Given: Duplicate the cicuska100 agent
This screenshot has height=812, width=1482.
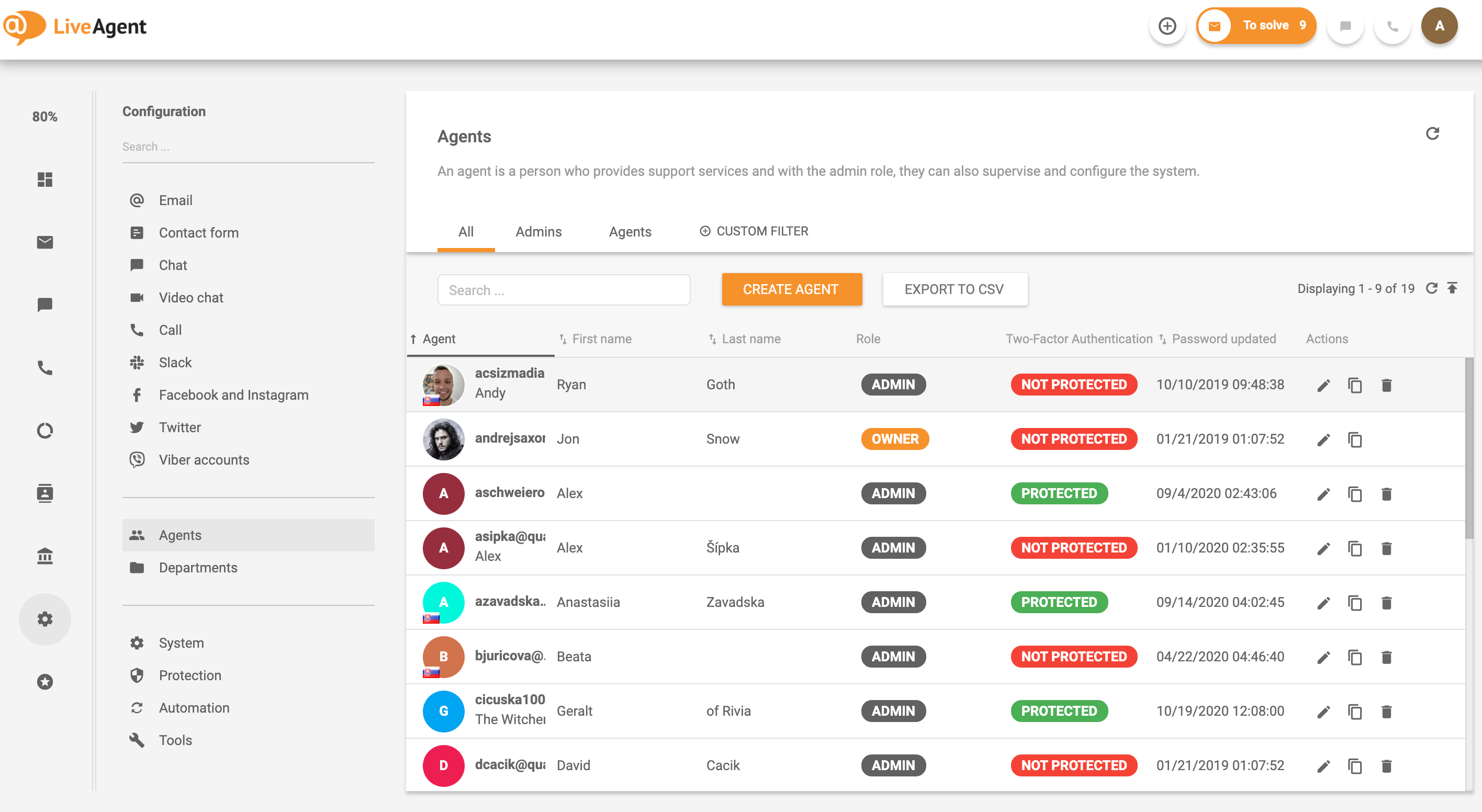Looking at the screenshot, I should (1355, 712).
